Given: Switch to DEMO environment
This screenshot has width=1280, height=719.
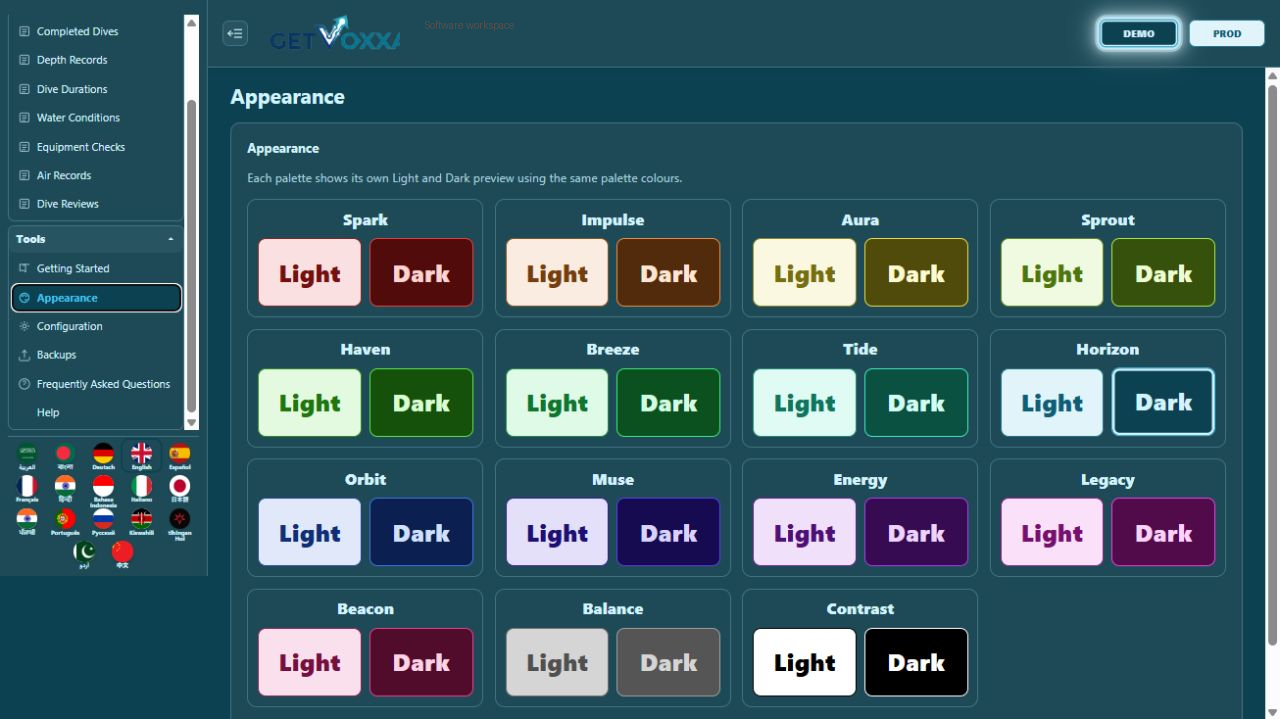Looking at the screenshot, I should coord(1138,33).
